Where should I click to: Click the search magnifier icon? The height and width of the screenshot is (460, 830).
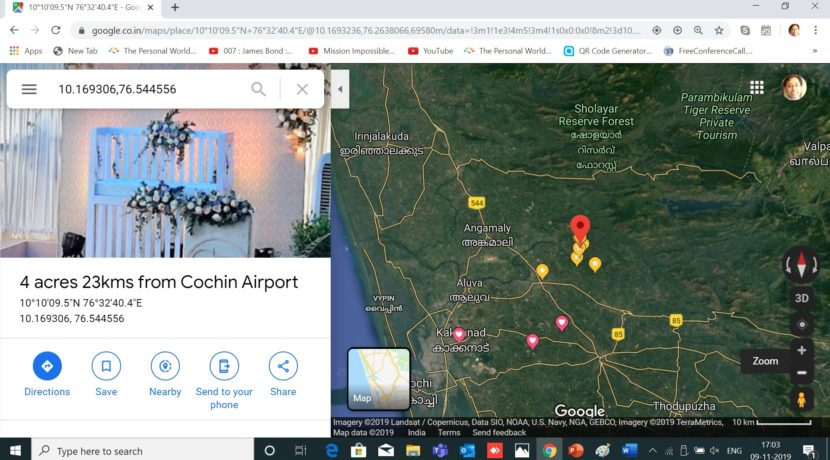[258, 89]
